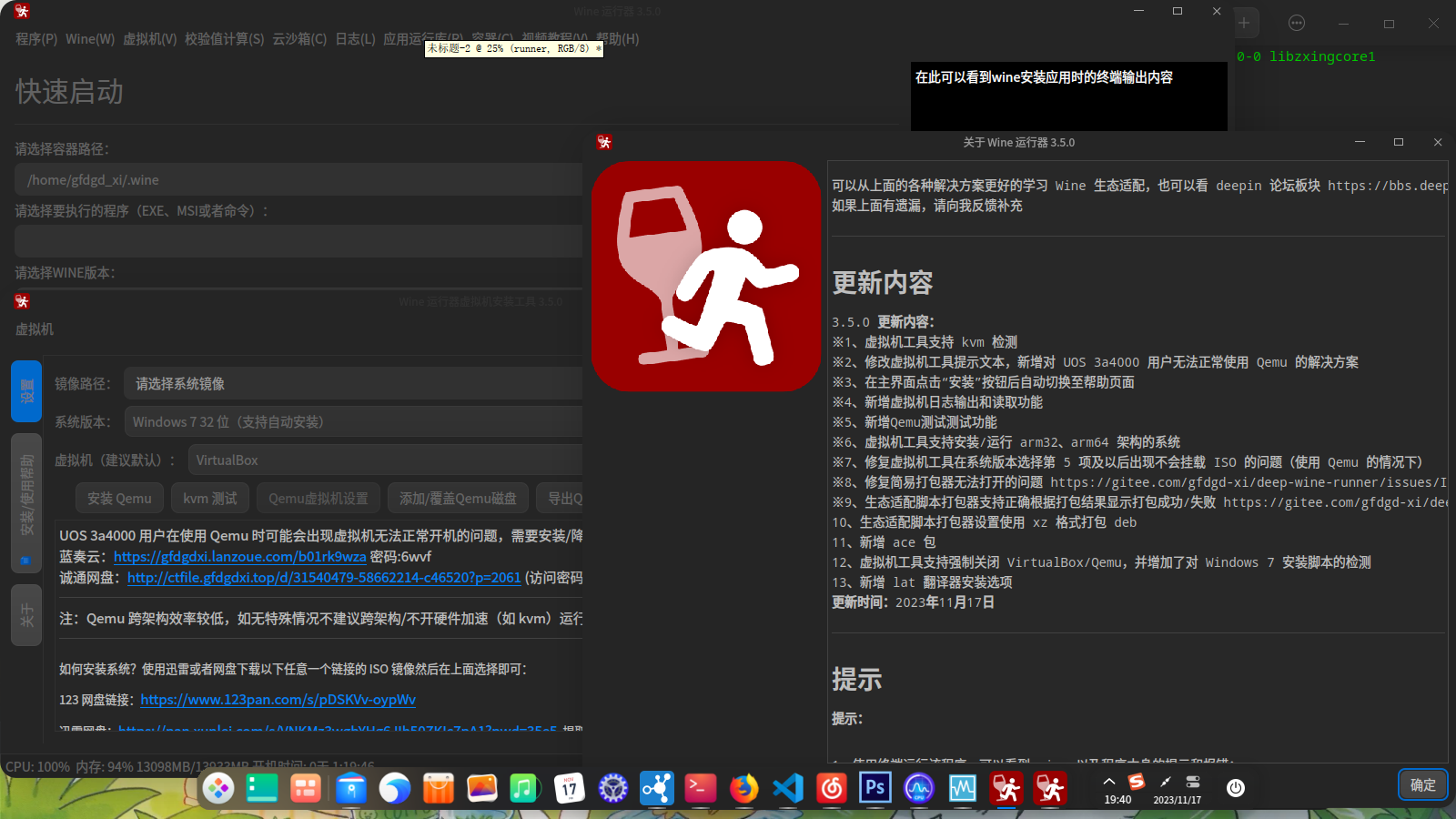
Task: Click the 2023/11/17 date in the dock
Action: [1177, 800]
